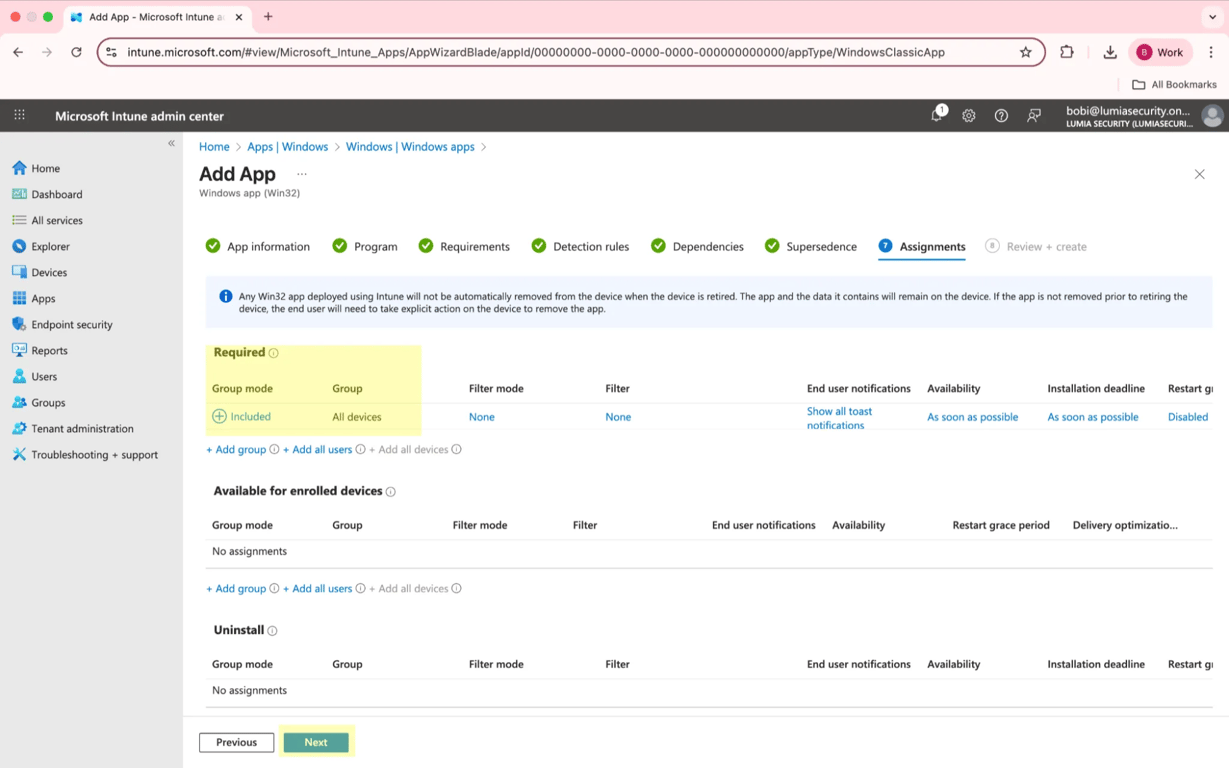Switch to App information step
The image size is (1229, 768).
click(258, 246)
